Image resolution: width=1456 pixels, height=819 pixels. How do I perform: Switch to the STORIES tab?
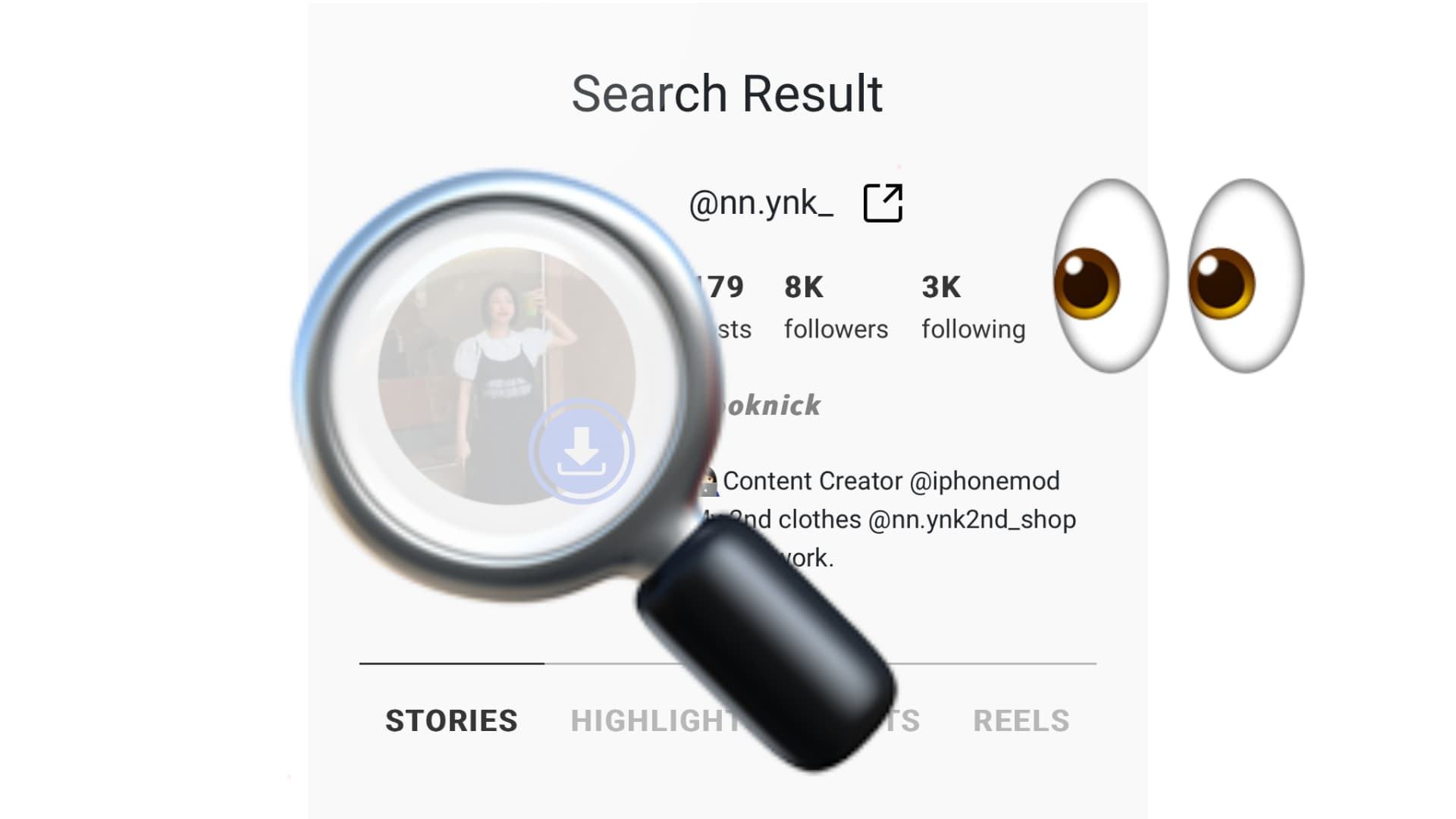coord(451,720)
